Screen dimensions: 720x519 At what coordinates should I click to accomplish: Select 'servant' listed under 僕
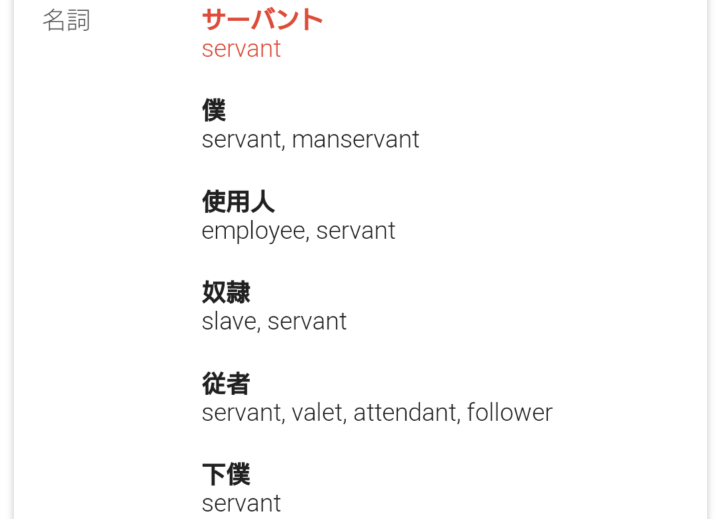tap(240, 139)
